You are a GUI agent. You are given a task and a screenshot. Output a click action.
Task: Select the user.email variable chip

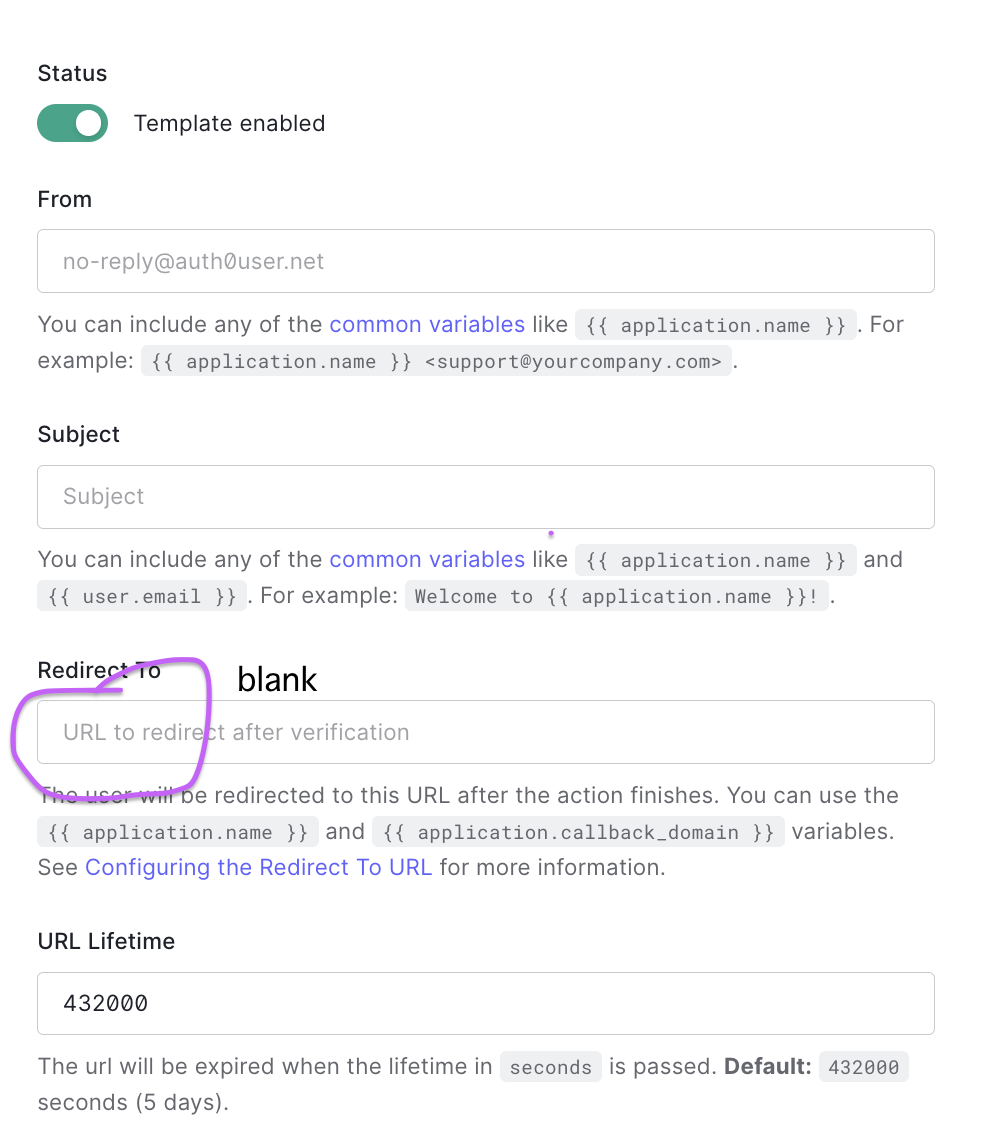click(141, 595)
